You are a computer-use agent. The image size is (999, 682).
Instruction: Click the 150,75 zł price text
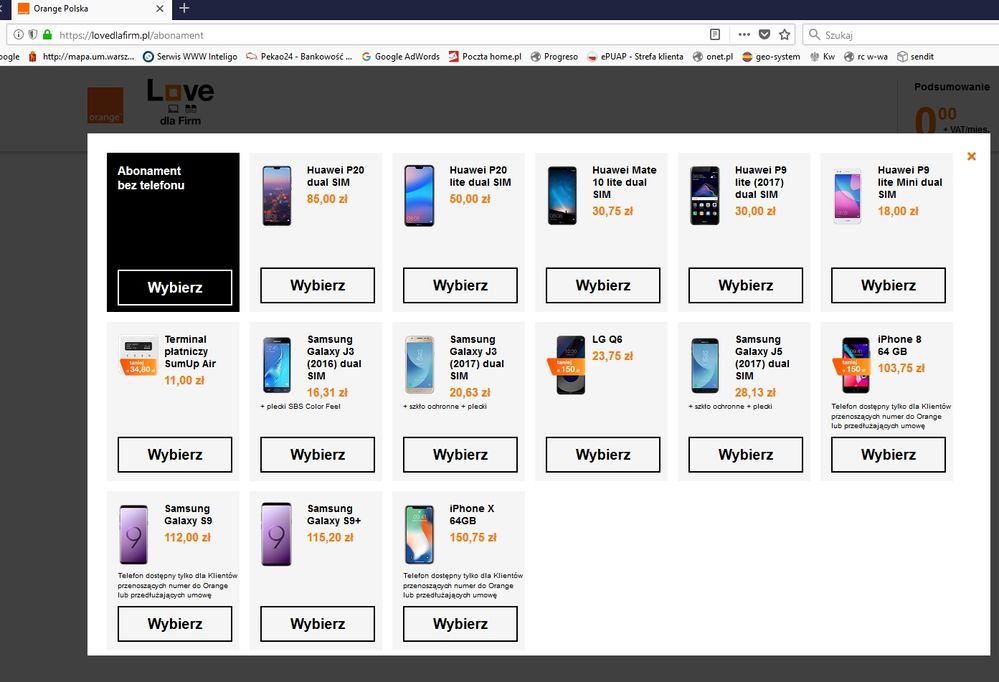pyautogui.click(x=473, y=537)
